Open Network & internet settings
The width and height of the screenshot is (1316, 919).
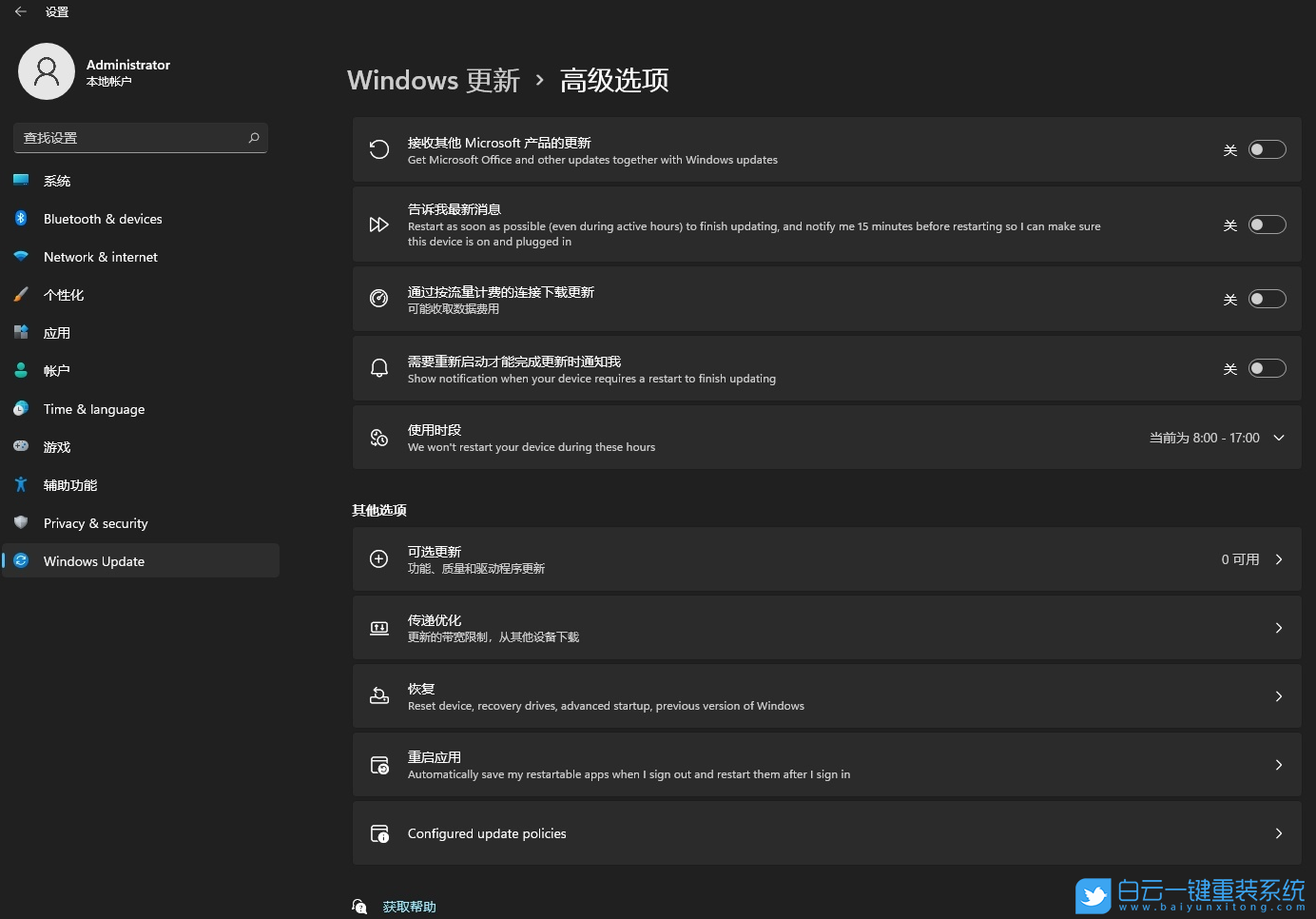(100, 256)
